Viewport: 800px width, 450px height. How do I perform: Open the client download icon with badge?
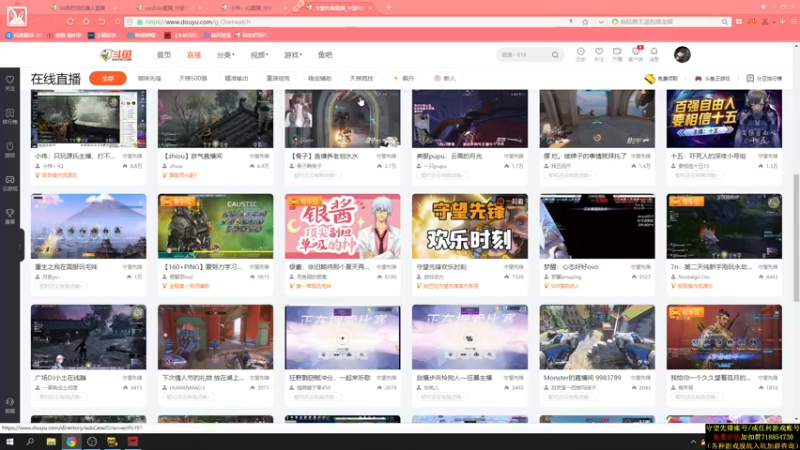pos(636,54)
